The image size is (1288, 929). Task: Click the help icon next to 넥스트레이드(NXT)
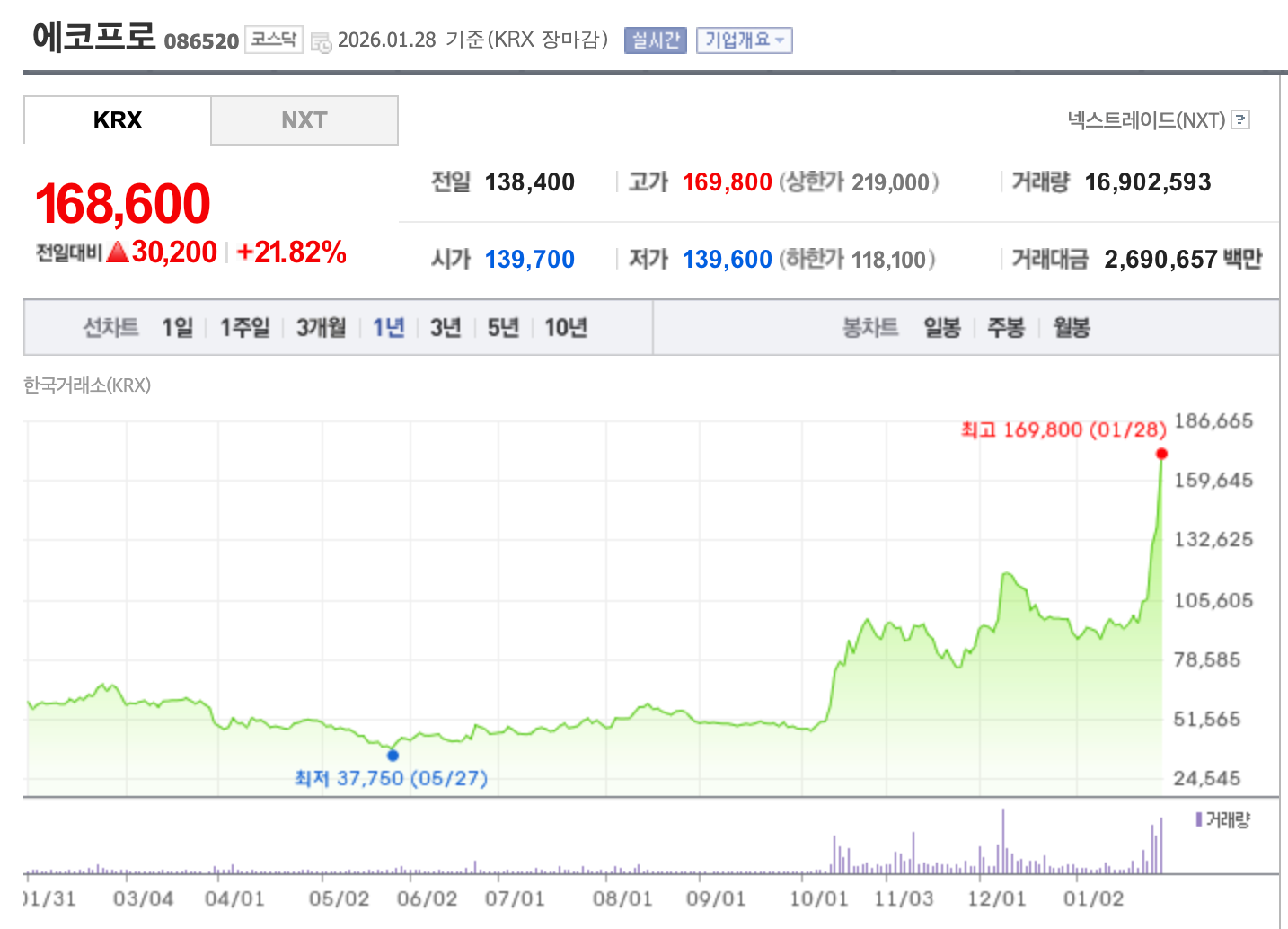tap(1240, 119)
